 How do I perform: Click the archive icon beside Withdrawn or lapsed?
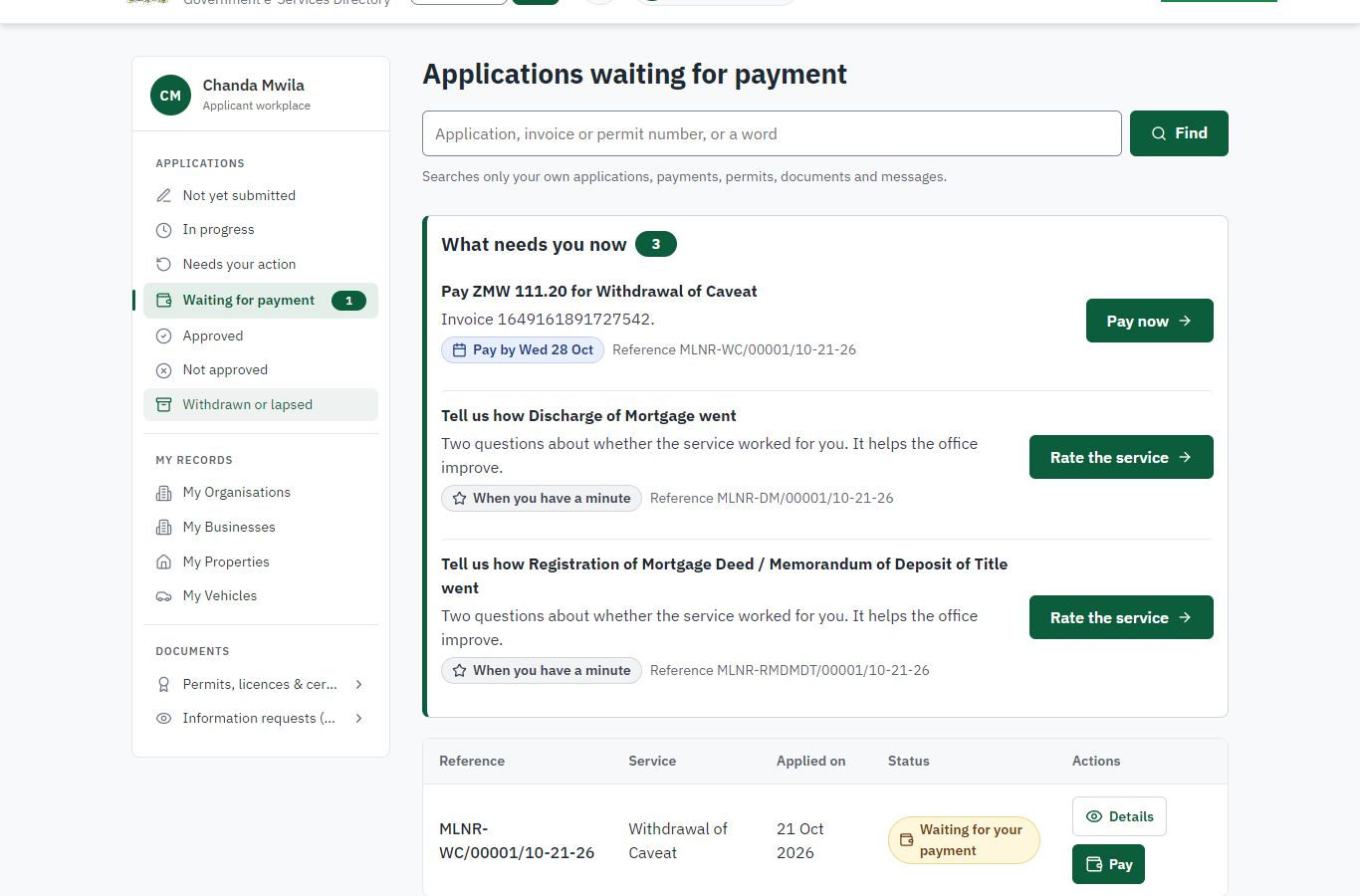point(164,405)
